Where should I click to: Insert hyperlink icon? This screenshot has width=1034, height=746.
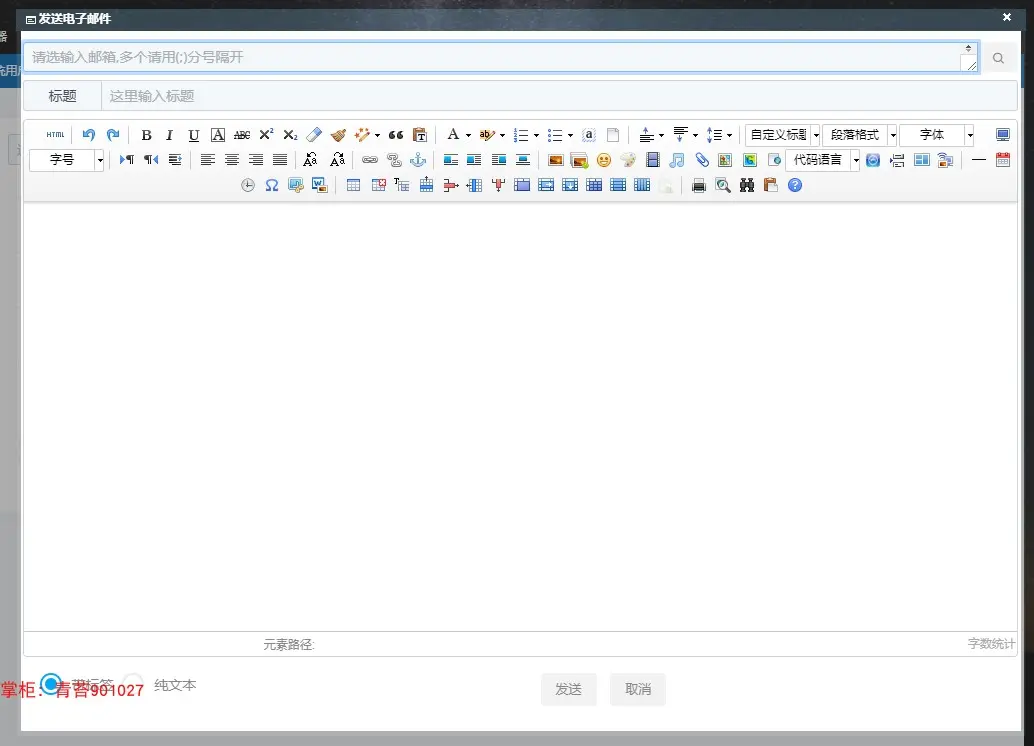pos(370,160)
